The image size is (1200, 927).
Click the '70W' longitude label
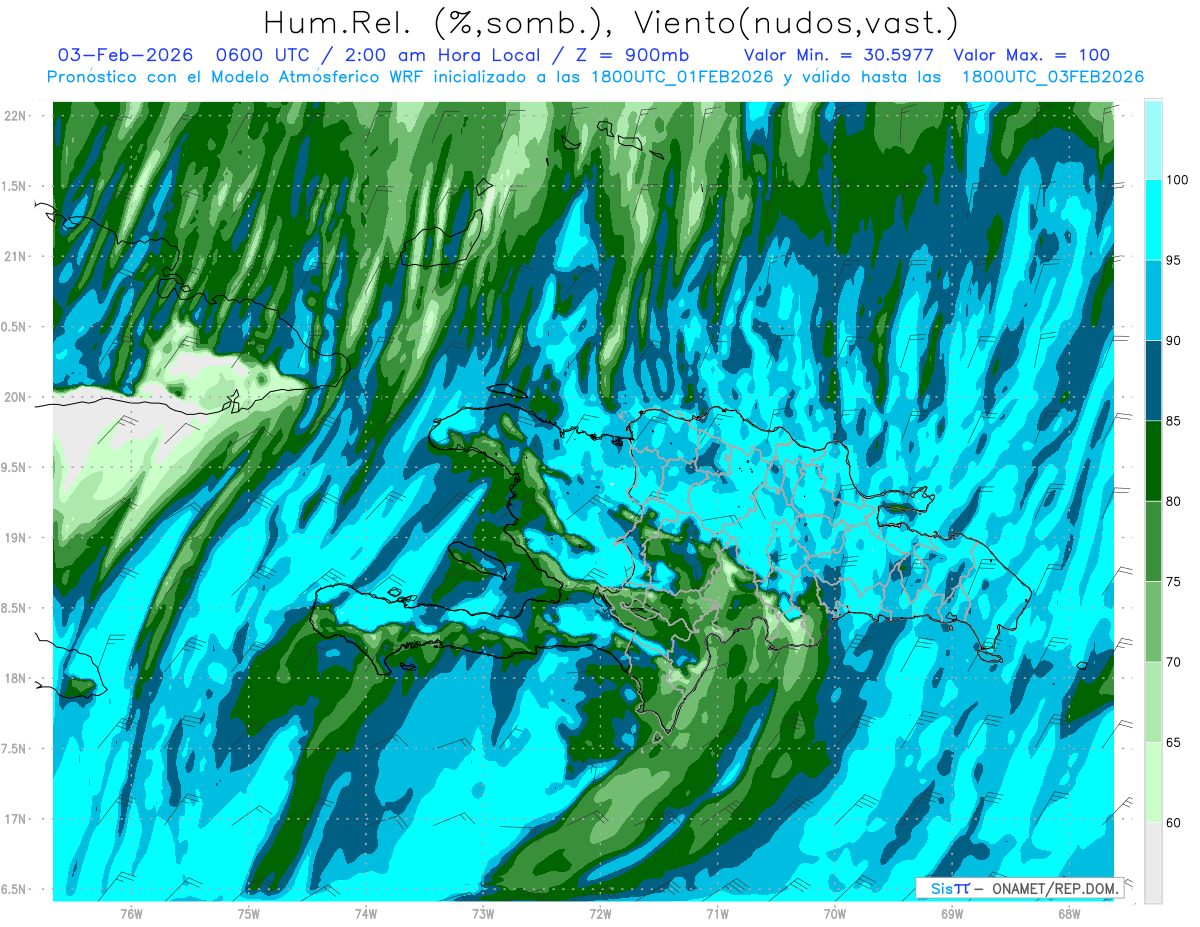tap(834, 913)
